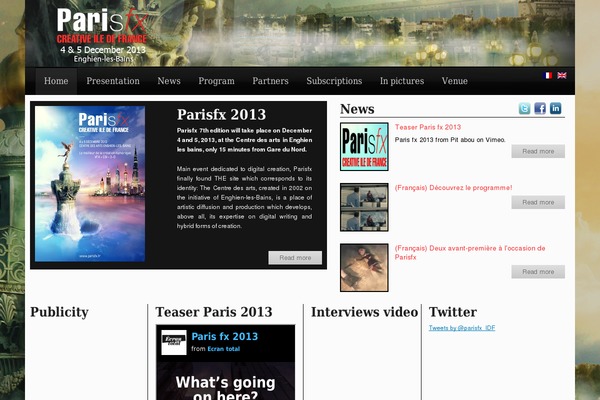Click Read more for Teaser Paris fx 2013
This screenshot has height=400, width=600.
[x=538, y=151]
